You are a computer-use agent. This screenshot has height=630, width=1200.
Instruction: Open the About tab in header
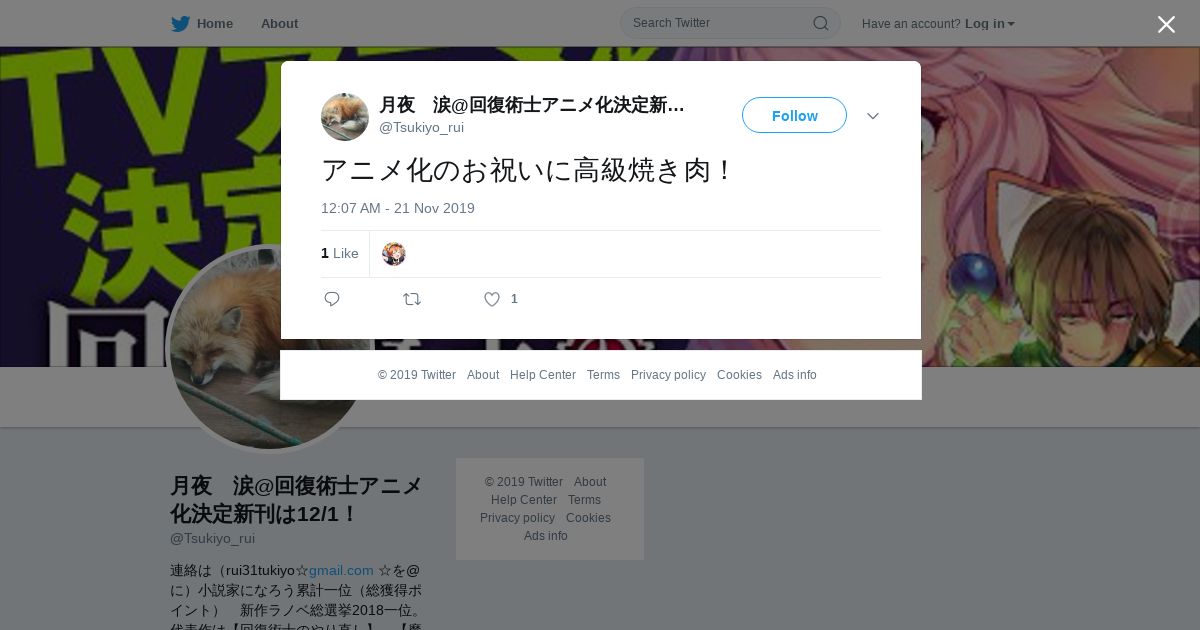coord(279,24)
